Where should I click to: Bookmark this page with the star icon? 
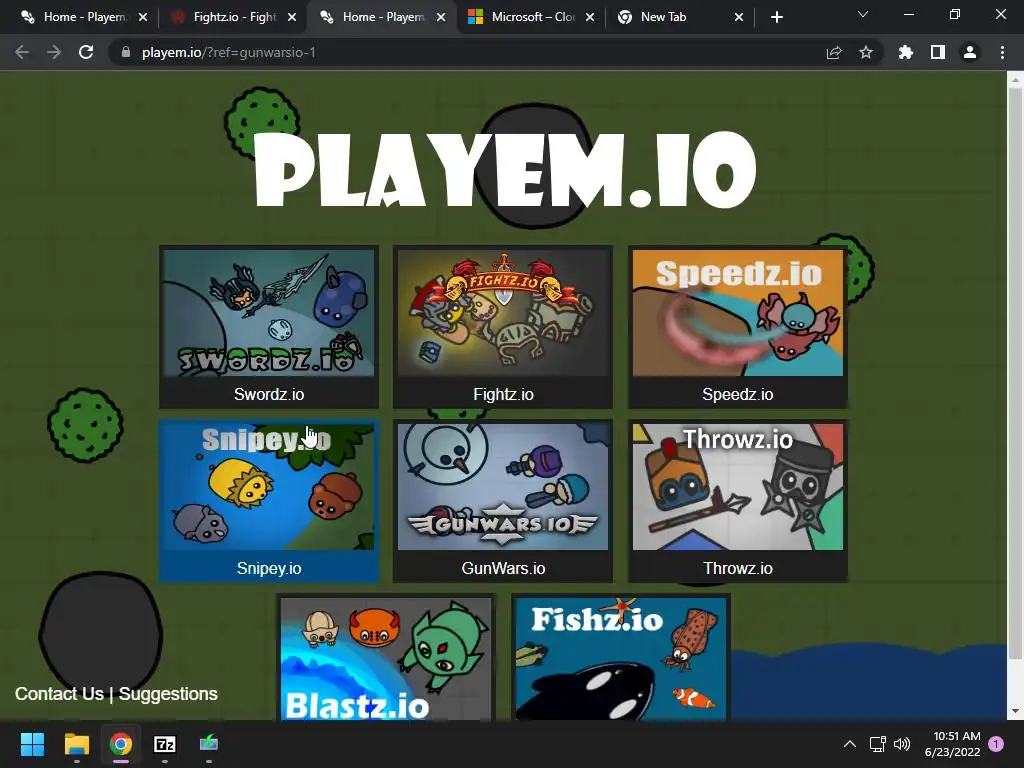coord(866,52)
